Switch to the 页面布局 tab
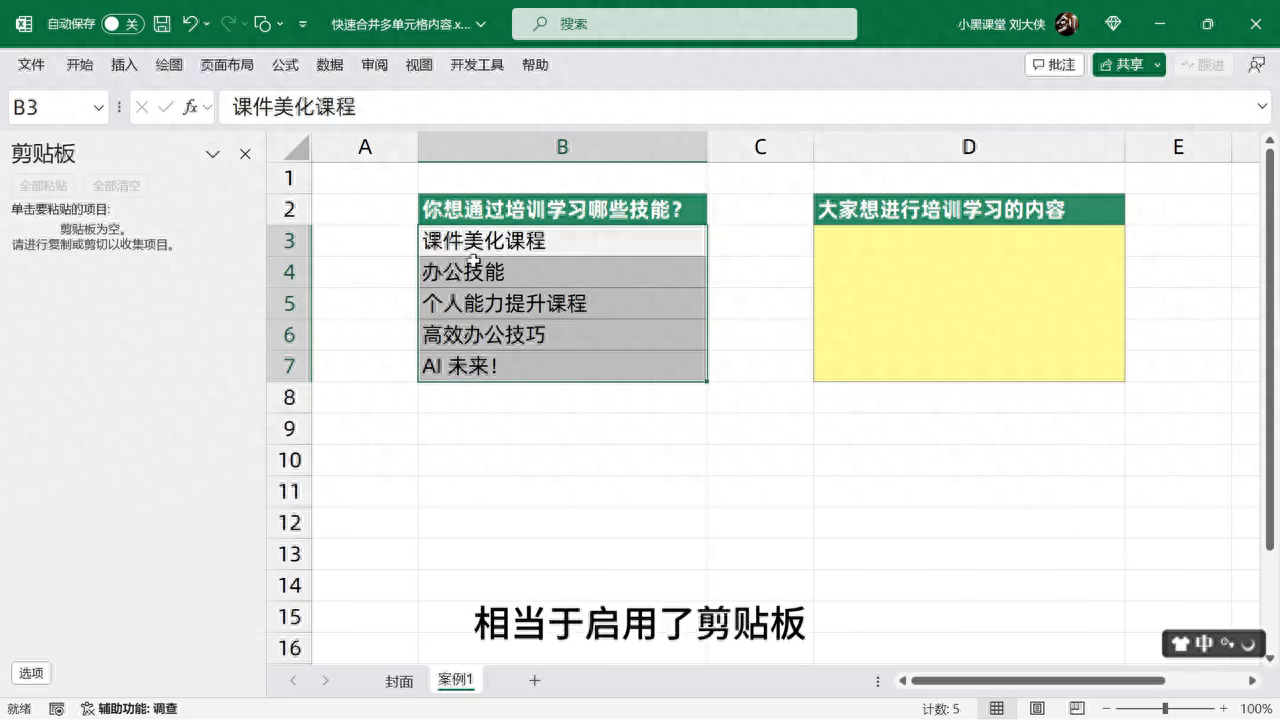This screenshot has height=720, width=1280. [227, 65]
